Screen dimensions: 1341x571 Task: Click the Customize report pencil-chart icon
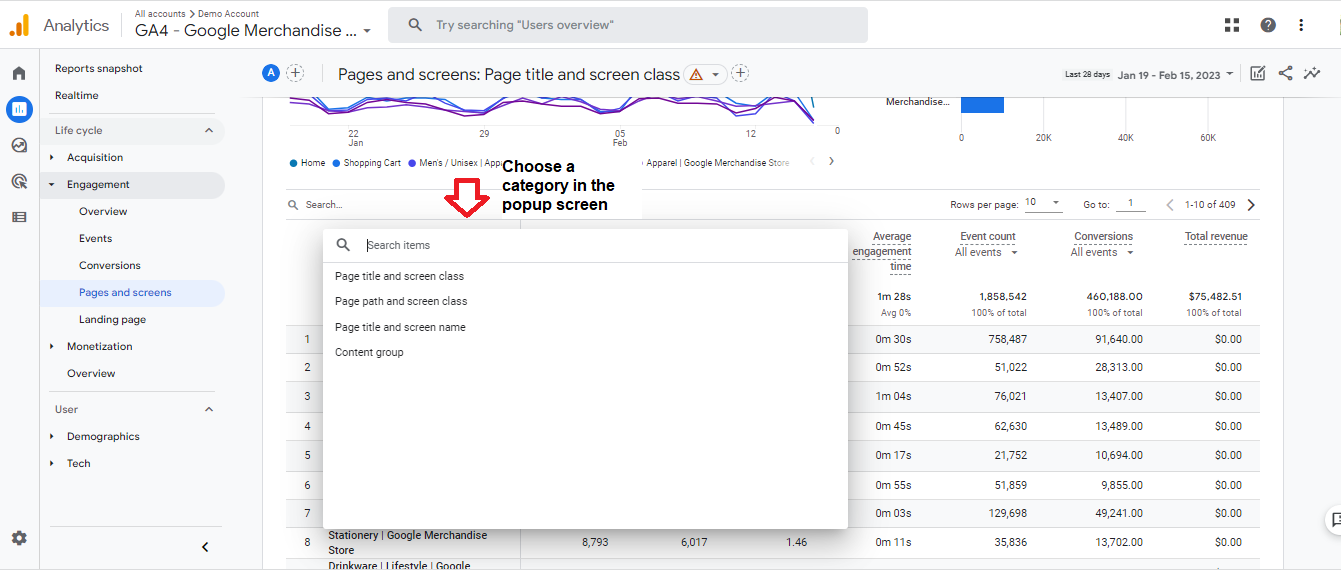[x=1258, y=73]
